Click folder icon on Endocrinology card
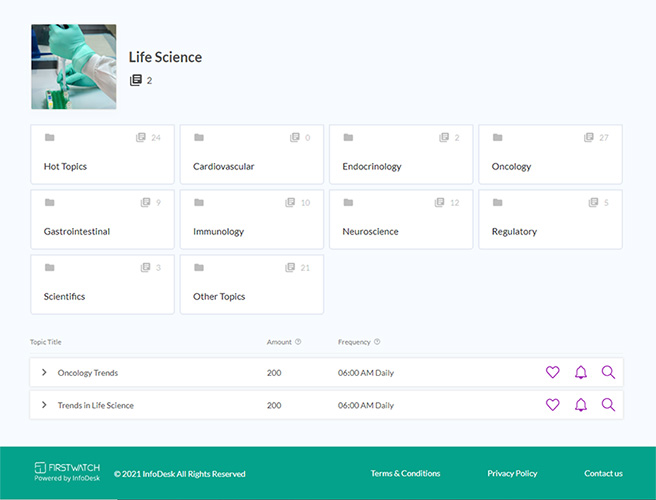This screenshot has width=656, height=500. pos(348,137)
